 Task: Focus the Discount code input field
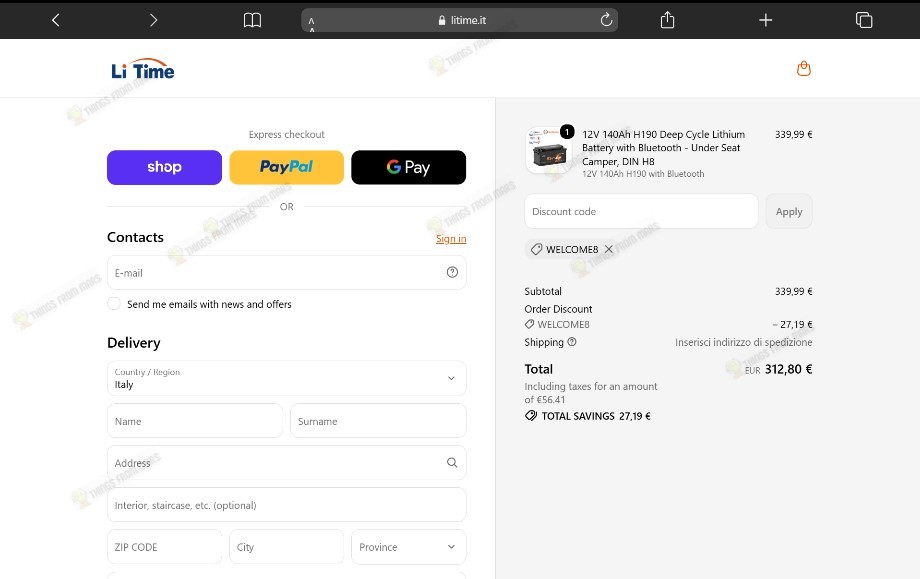coord(641,211)
